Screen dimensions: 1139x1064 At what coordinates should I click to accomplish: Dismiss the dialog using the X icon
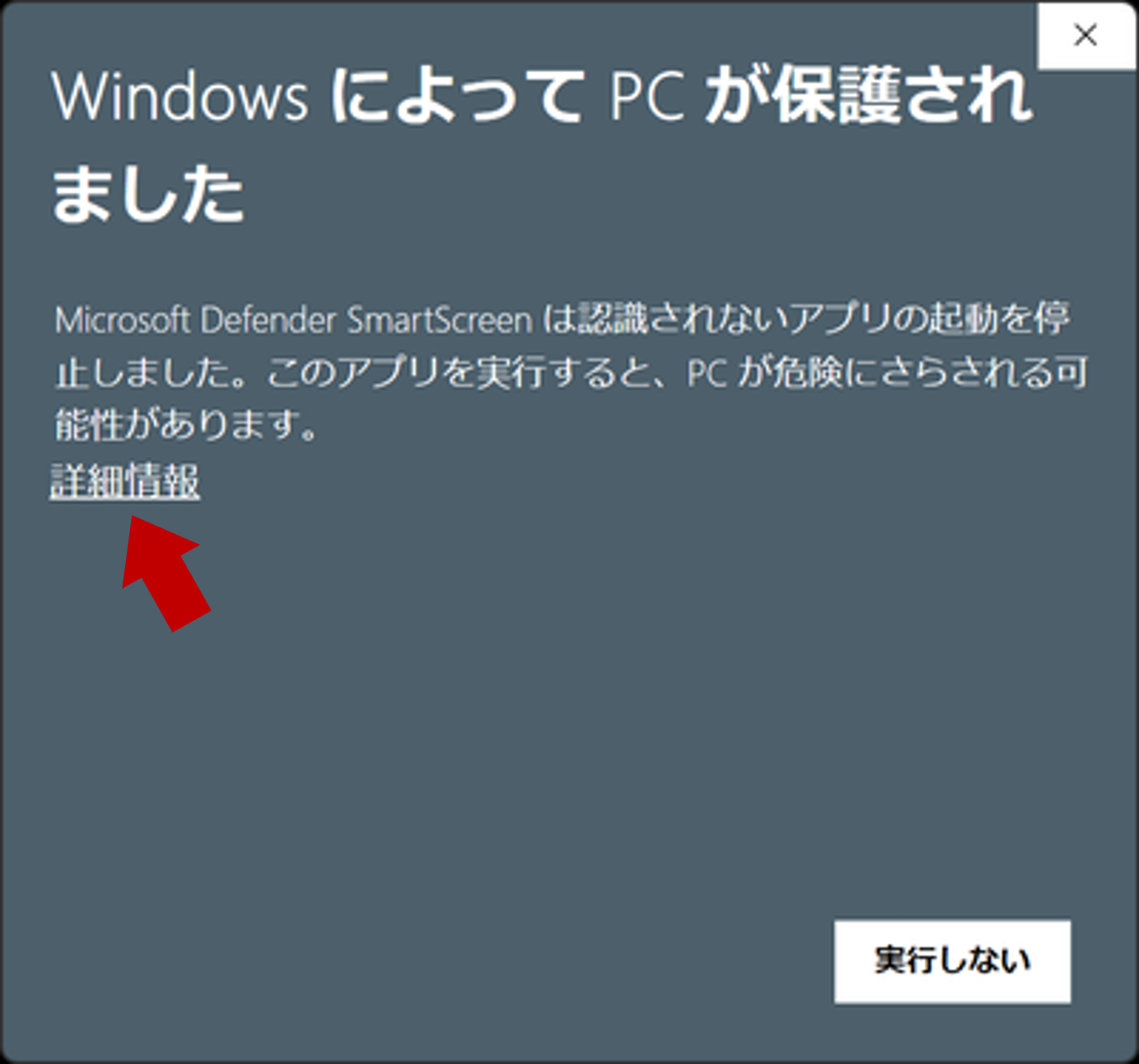click(x=1086, y=35)
